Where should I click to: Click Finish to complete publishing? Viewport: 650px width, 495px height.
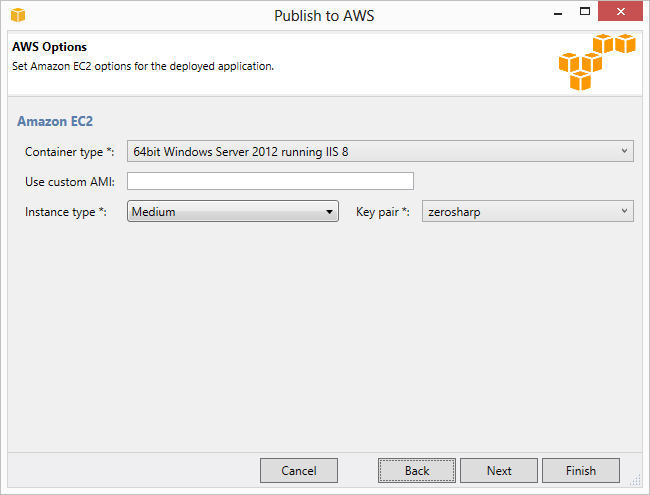[x=581, y=471]
